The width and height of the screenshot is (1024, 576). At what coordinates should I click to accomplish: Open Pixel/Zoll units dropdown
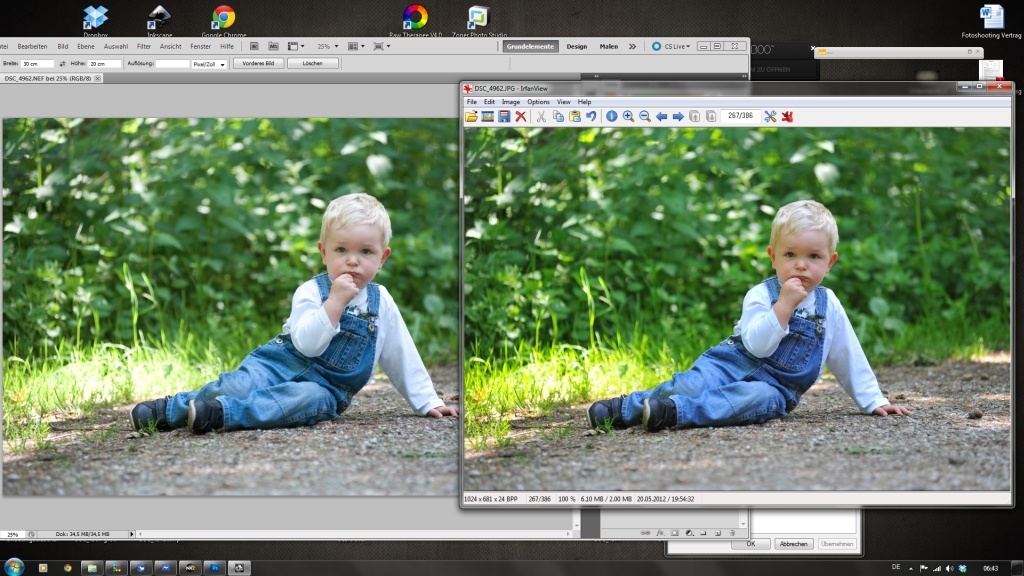pos(209,64)
